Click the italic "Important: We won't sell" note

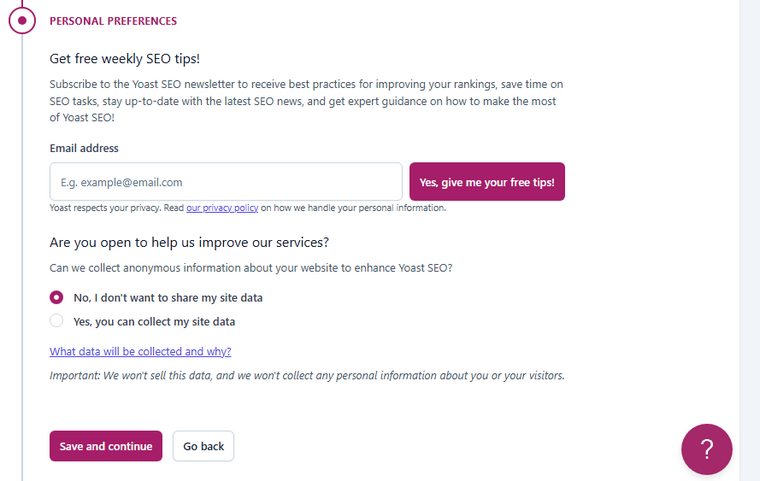pyautogui.click(x=307, y=376)
